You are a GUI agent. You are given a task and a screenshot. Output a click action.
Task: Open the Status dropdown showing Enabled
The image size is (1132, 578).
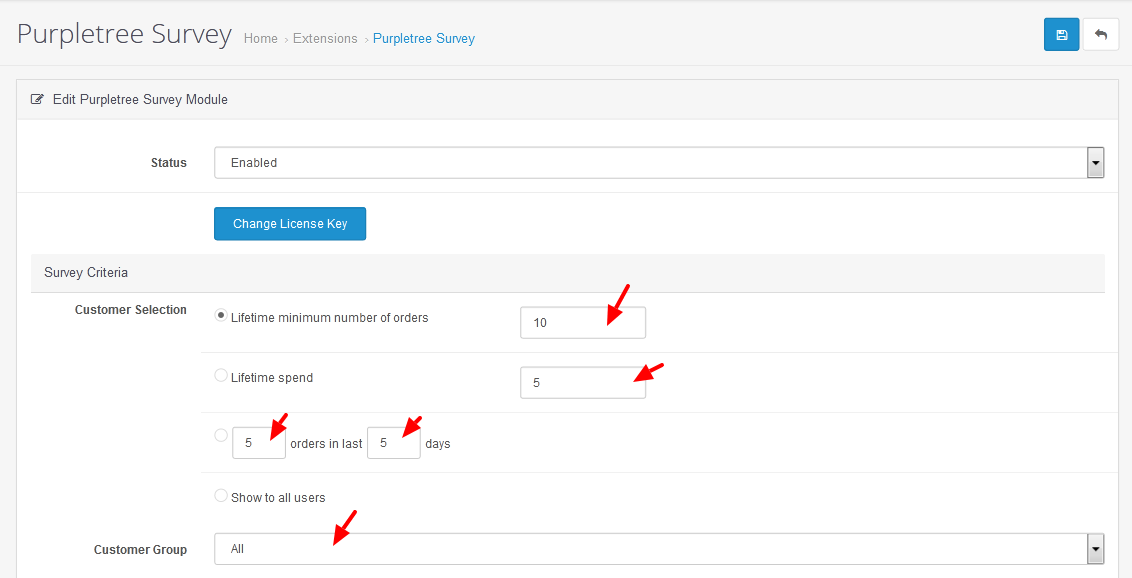[659, 162]
